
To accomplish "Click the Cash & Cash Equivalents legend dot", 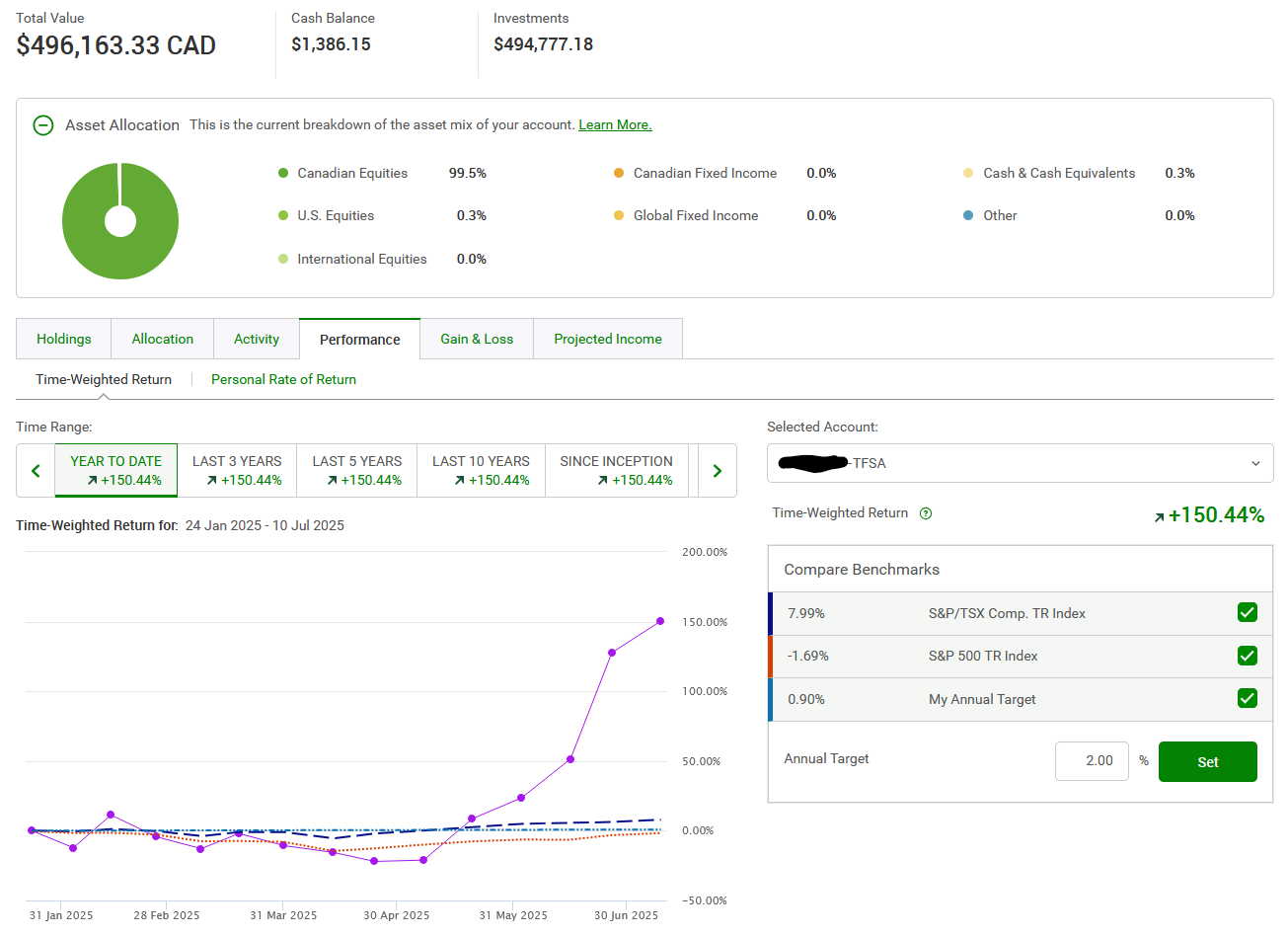I will pyautogui.click(x=968, y=173).
